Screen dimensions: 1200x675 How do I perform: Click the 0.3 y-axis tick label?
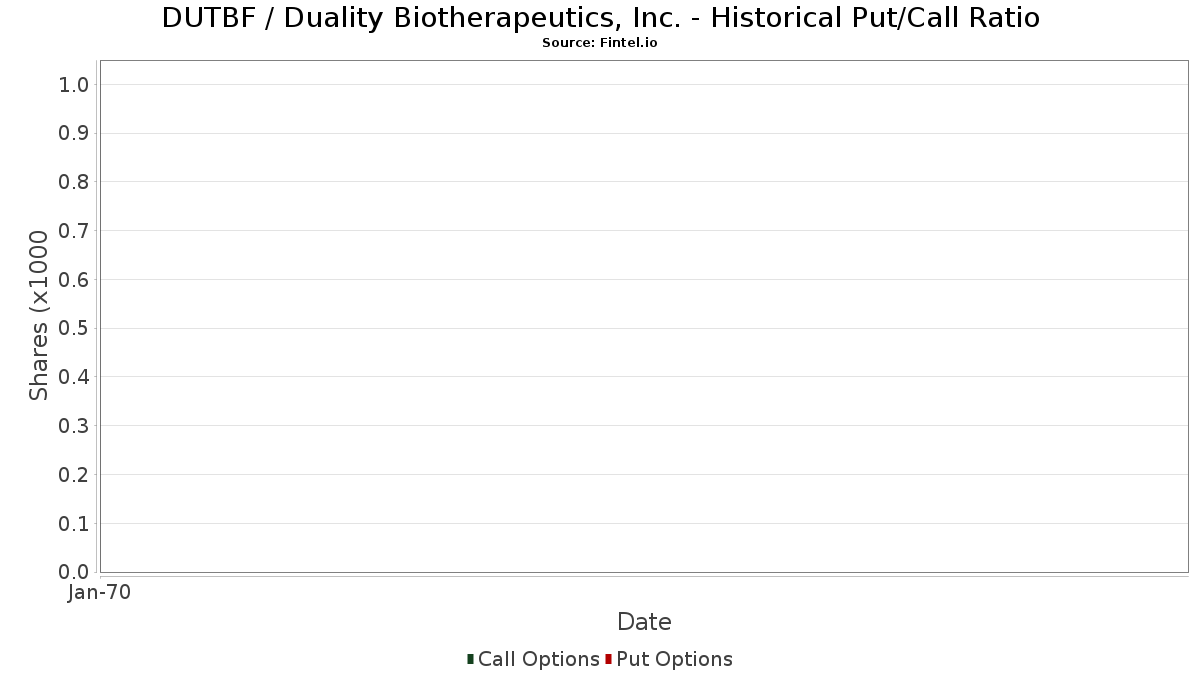pyautogui.click(x=74, y=426)
